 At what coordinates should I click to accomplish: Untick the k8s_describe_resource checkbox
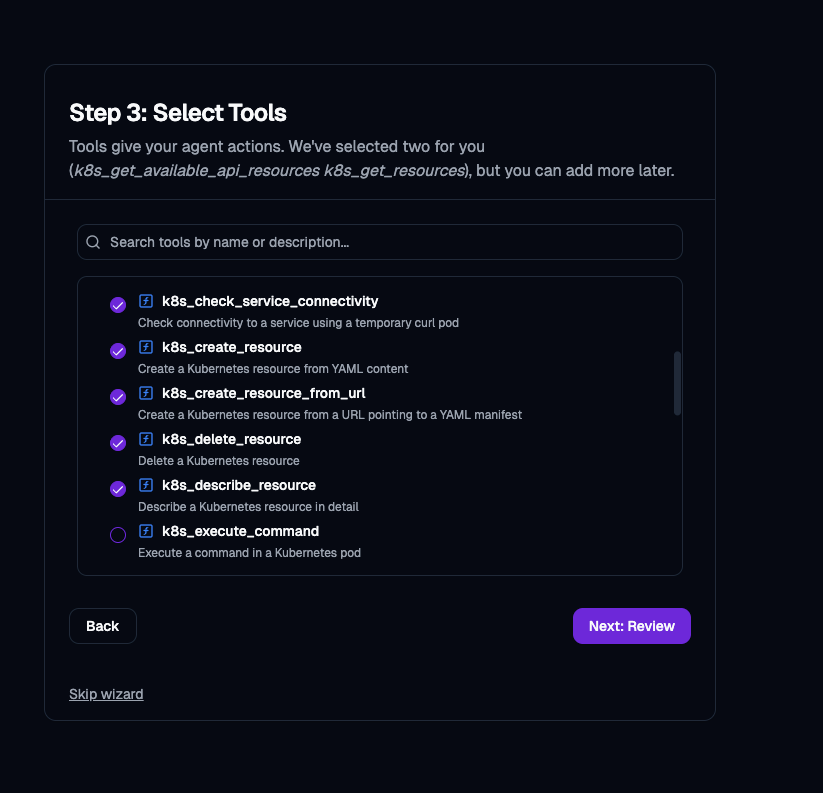(118, 489)
